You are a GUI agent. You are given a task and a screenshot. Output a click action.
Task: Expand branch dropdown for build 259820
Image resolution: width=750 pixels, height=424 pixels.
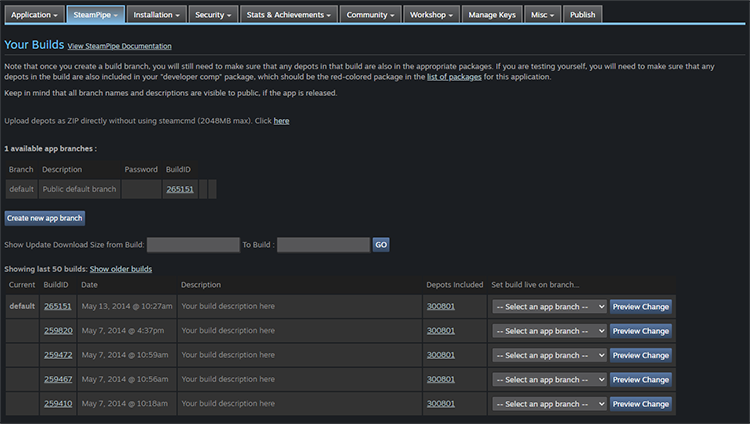pos(550,331)
